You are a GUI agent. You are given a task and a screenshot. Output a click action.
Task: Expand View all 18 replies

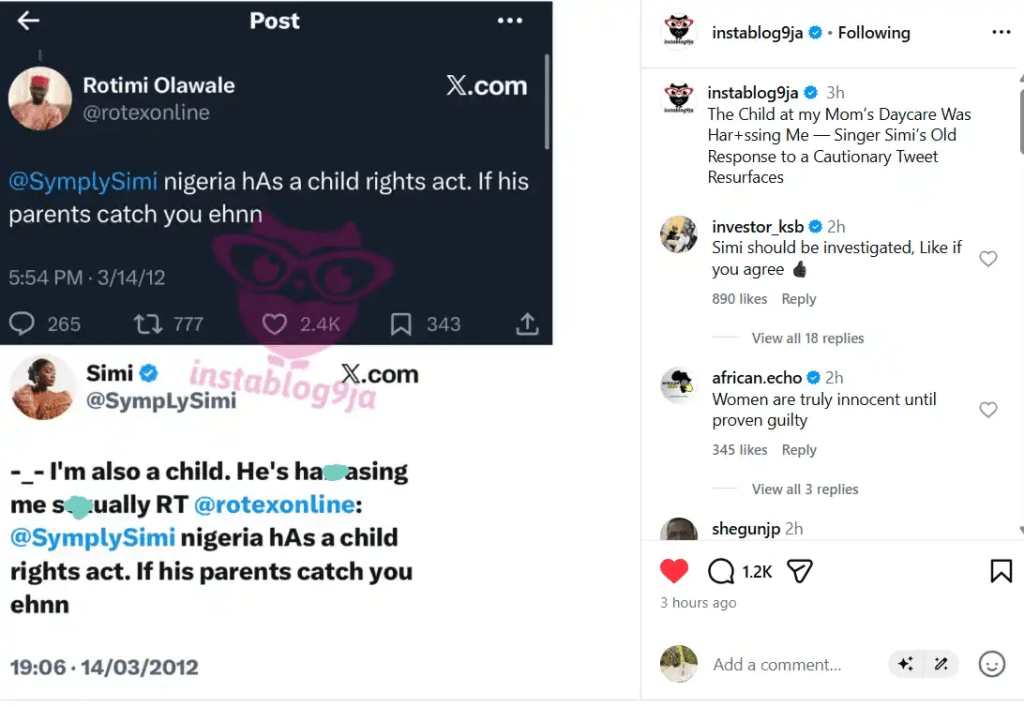point(807,338)
